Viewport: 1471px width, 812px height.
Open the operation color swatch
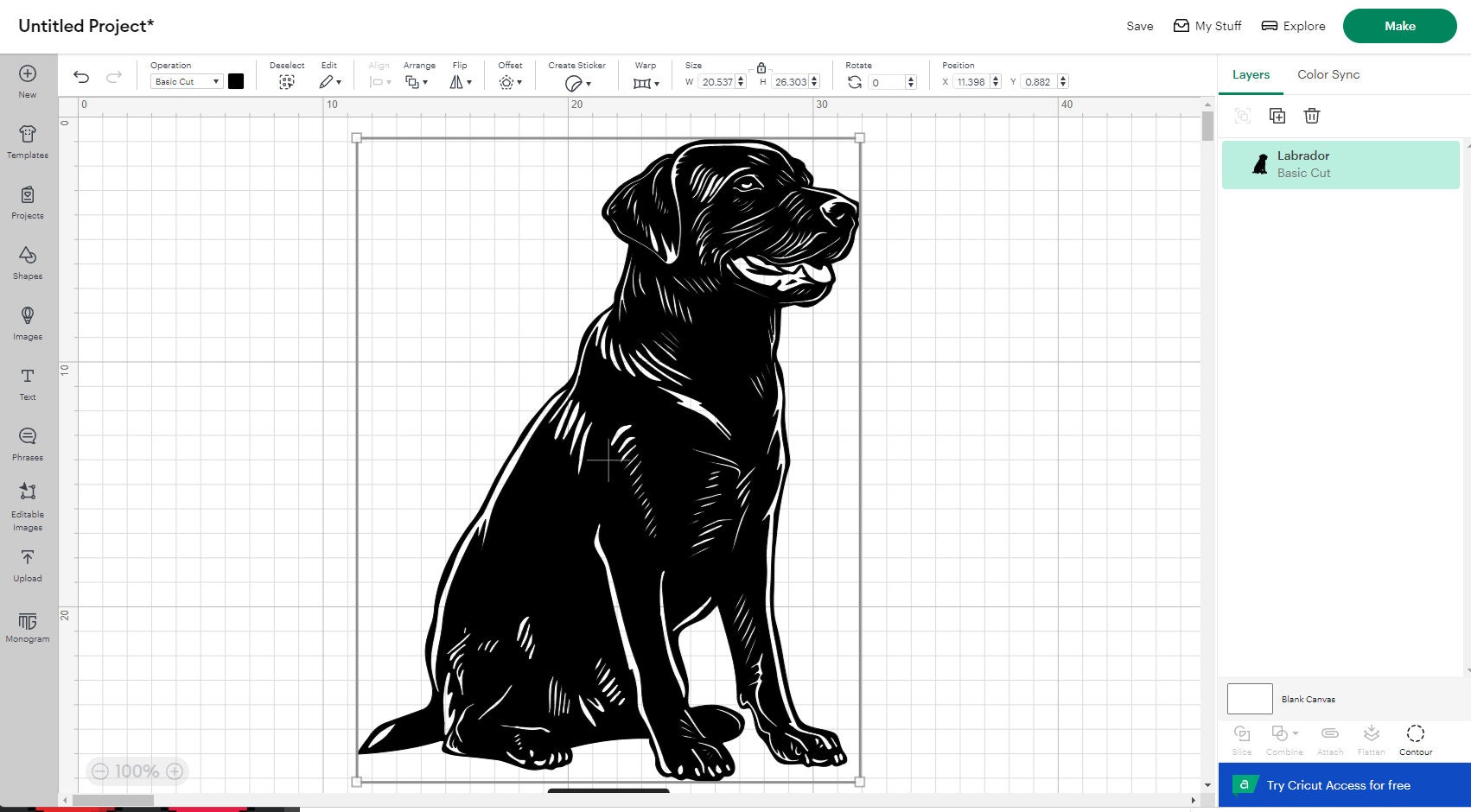click(236, 81)
